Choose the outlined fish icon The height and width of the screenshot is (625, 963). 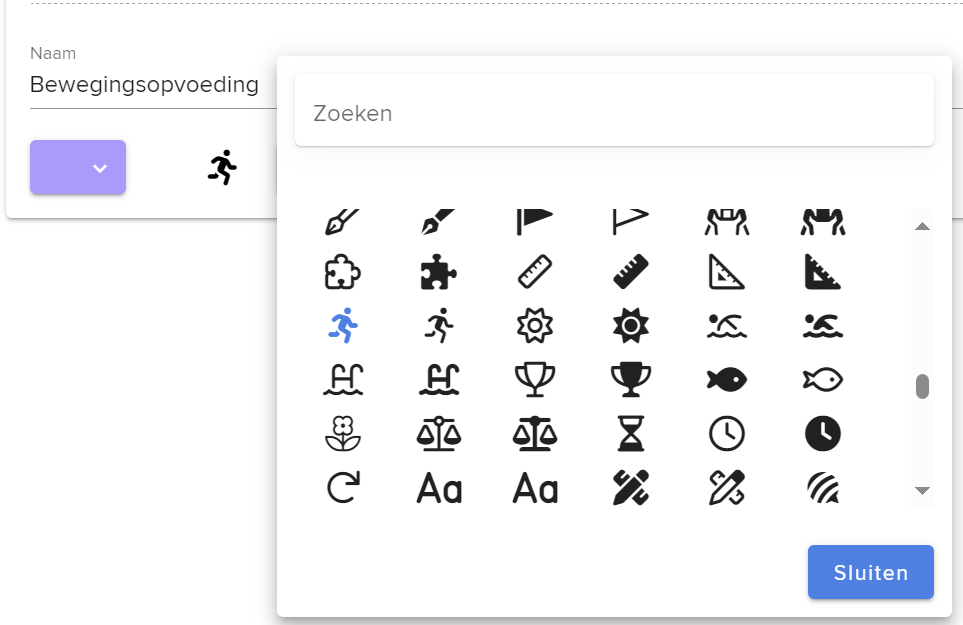(823, 379)
